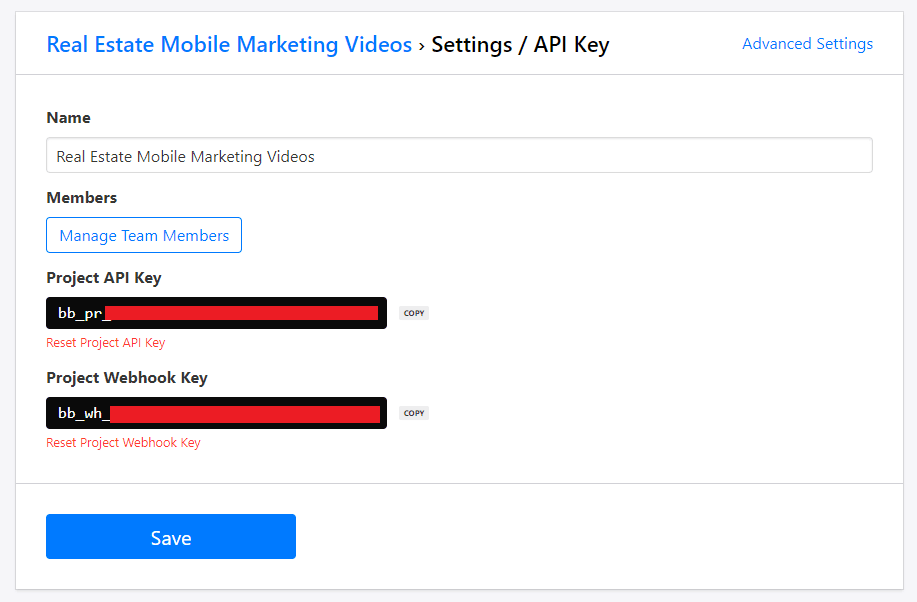Click the masked Project API Key field

[216, 312]
